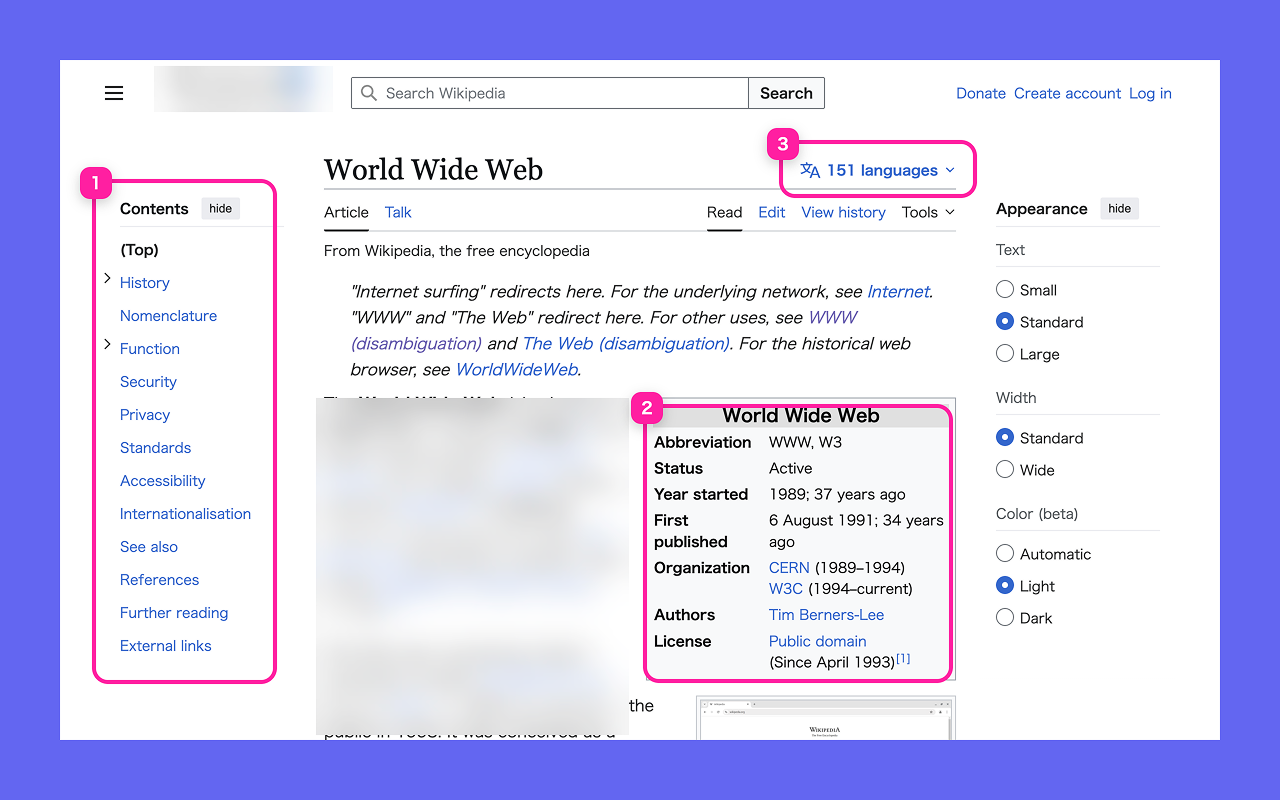Expand the History section in contents
1280x800 pixels.
pyautogui.click(x=107, y=279)
